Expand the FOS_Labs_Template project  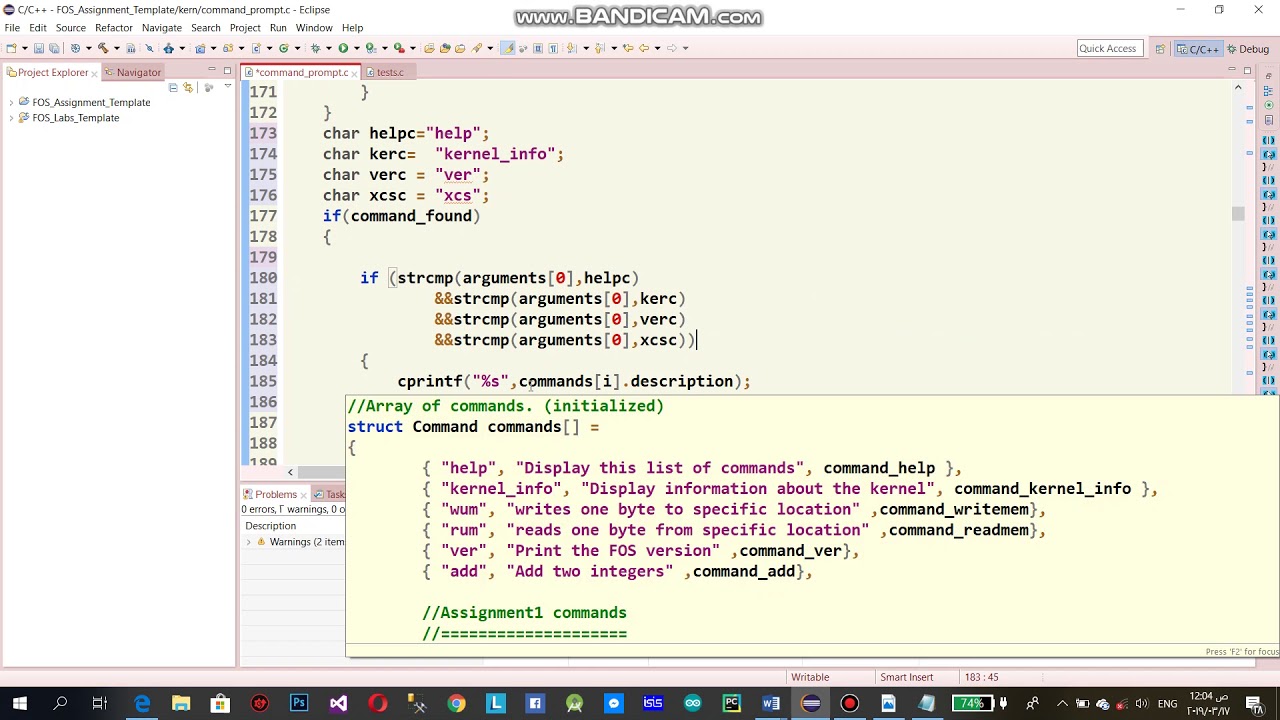pos(11,118)
